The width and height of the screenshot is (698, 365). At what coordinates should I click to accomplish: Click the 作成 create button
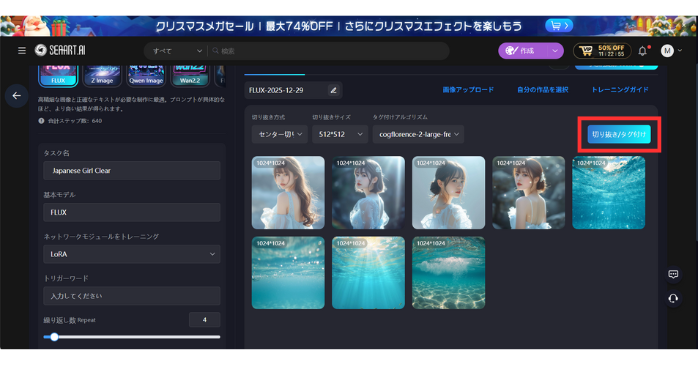[x=524, y=51]
